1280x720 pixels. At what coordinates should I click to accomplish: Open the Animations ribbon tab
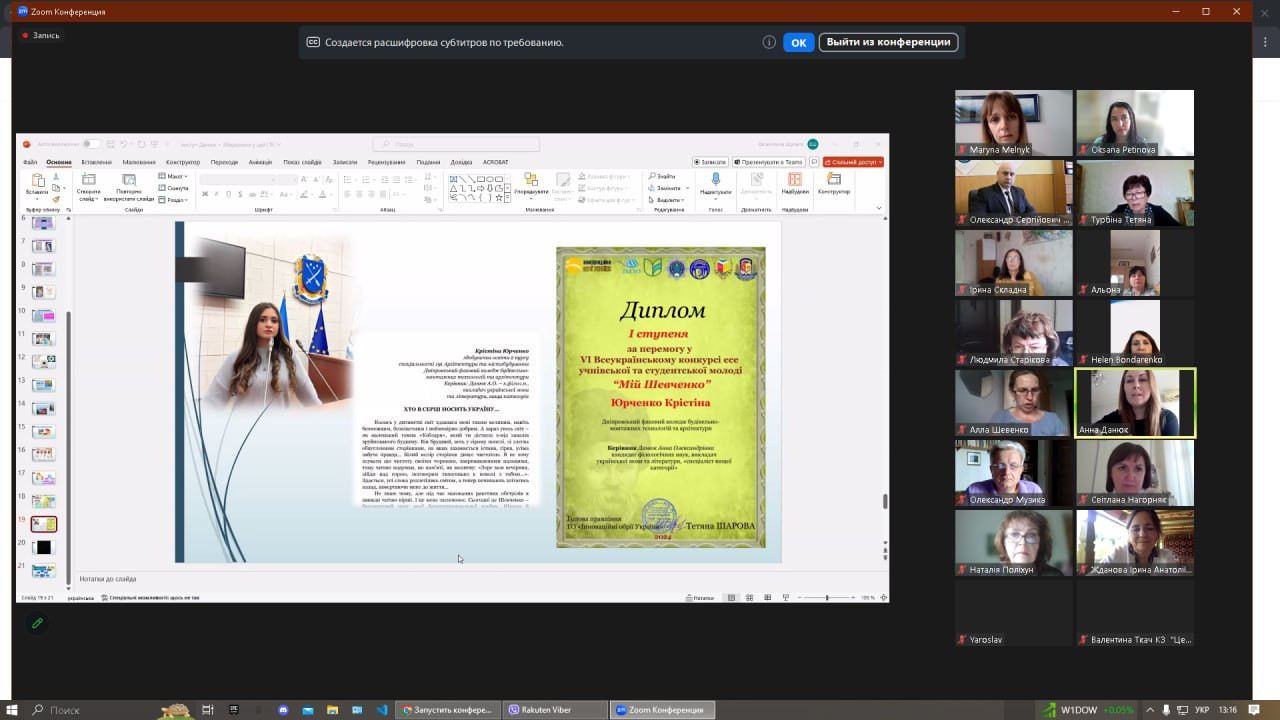(260, 162)
